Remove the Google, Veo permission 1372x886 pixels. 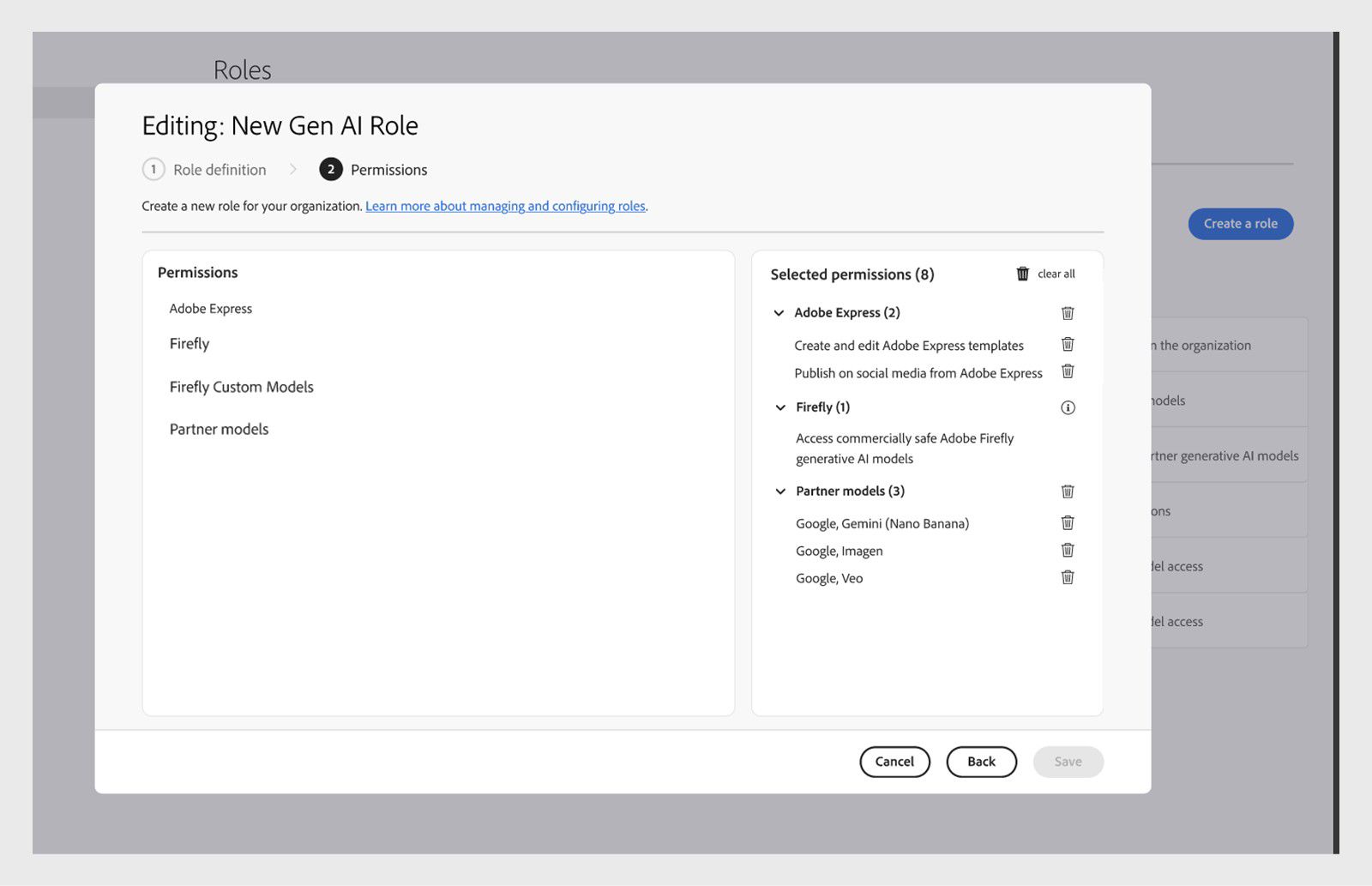point(1068,577)
